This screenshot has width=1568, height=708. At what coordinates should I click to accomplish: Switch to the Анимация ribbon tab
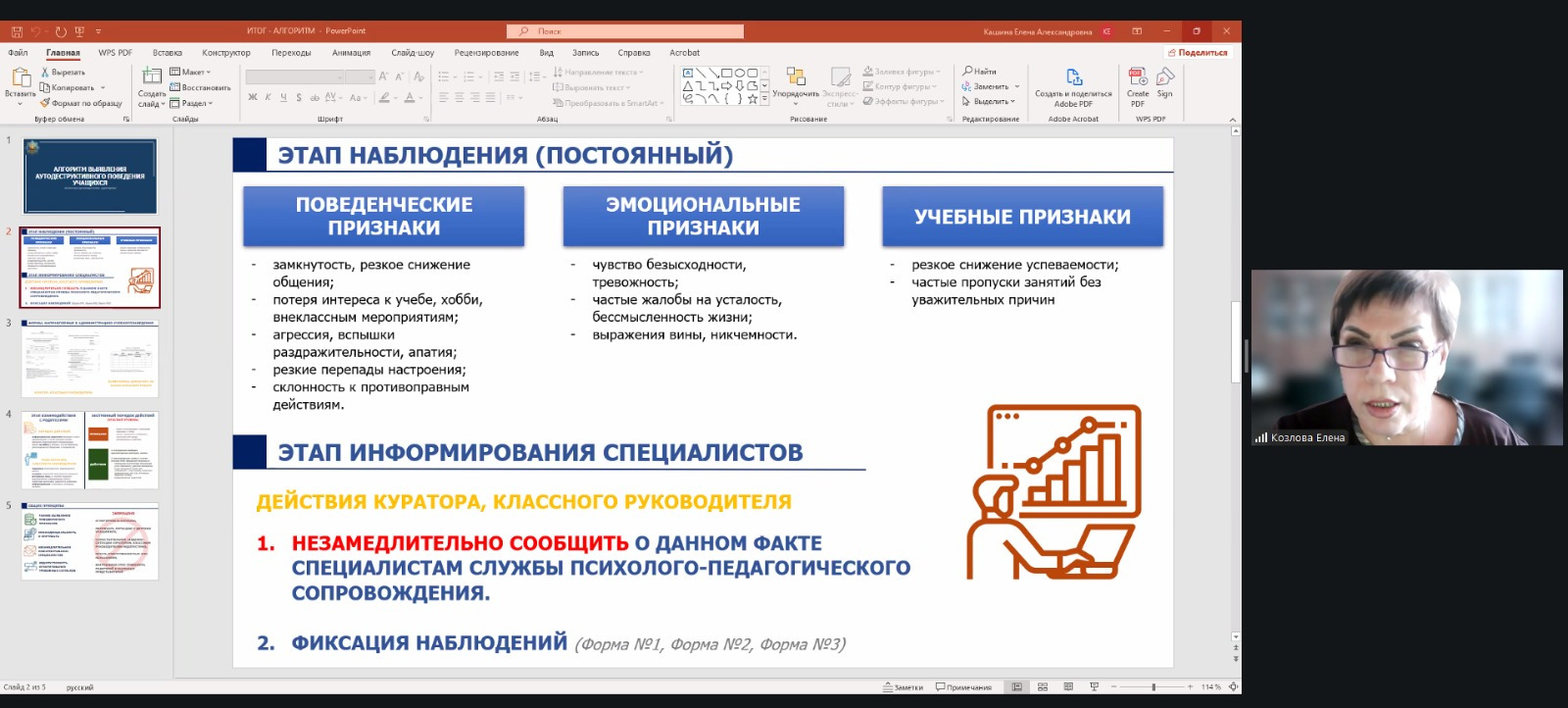pyautogui.click(x=351, y=53)
